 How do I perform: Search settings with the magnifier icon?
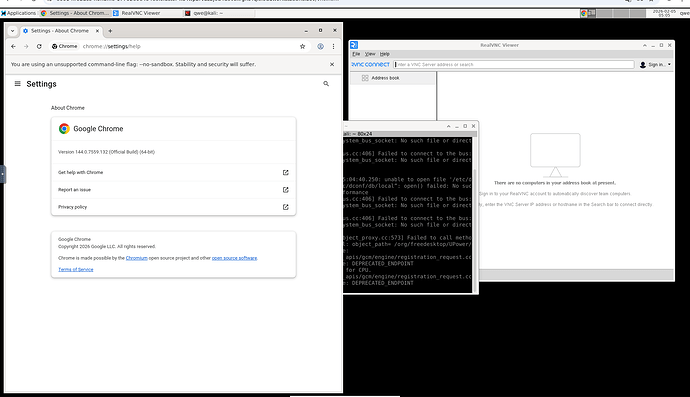pos(326,84)
